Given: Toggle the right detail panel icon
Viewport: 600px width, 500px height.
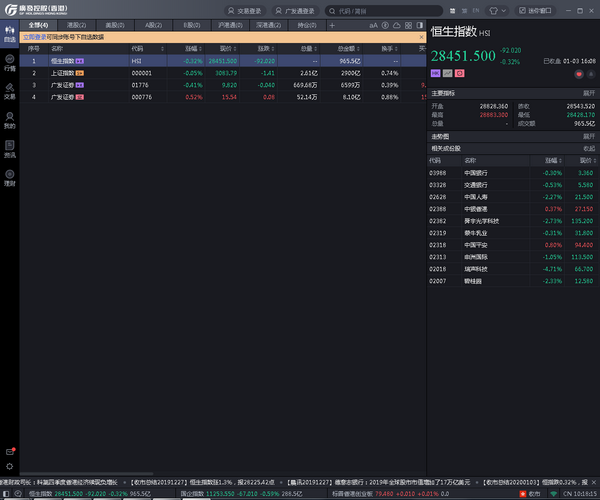Looking at the screenshot, I should (x=420, y=25).
